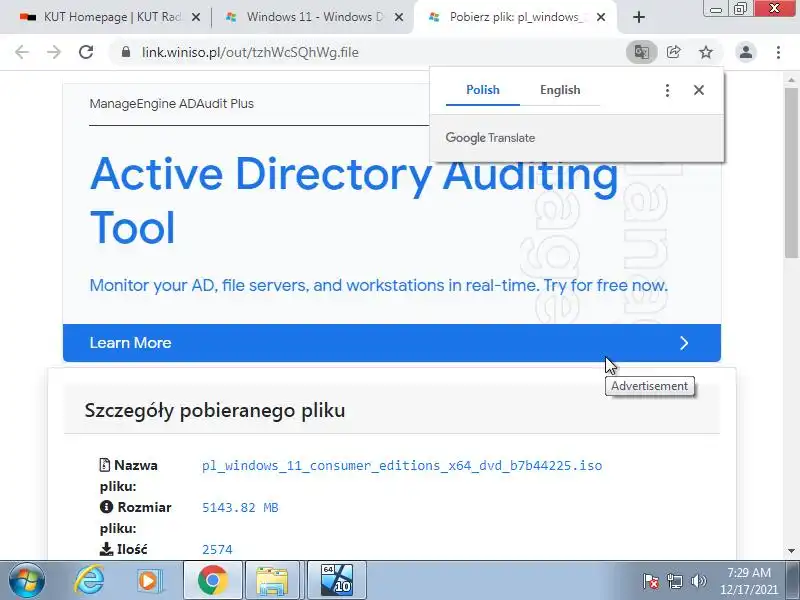Share this page via share icon

point(673,52)
